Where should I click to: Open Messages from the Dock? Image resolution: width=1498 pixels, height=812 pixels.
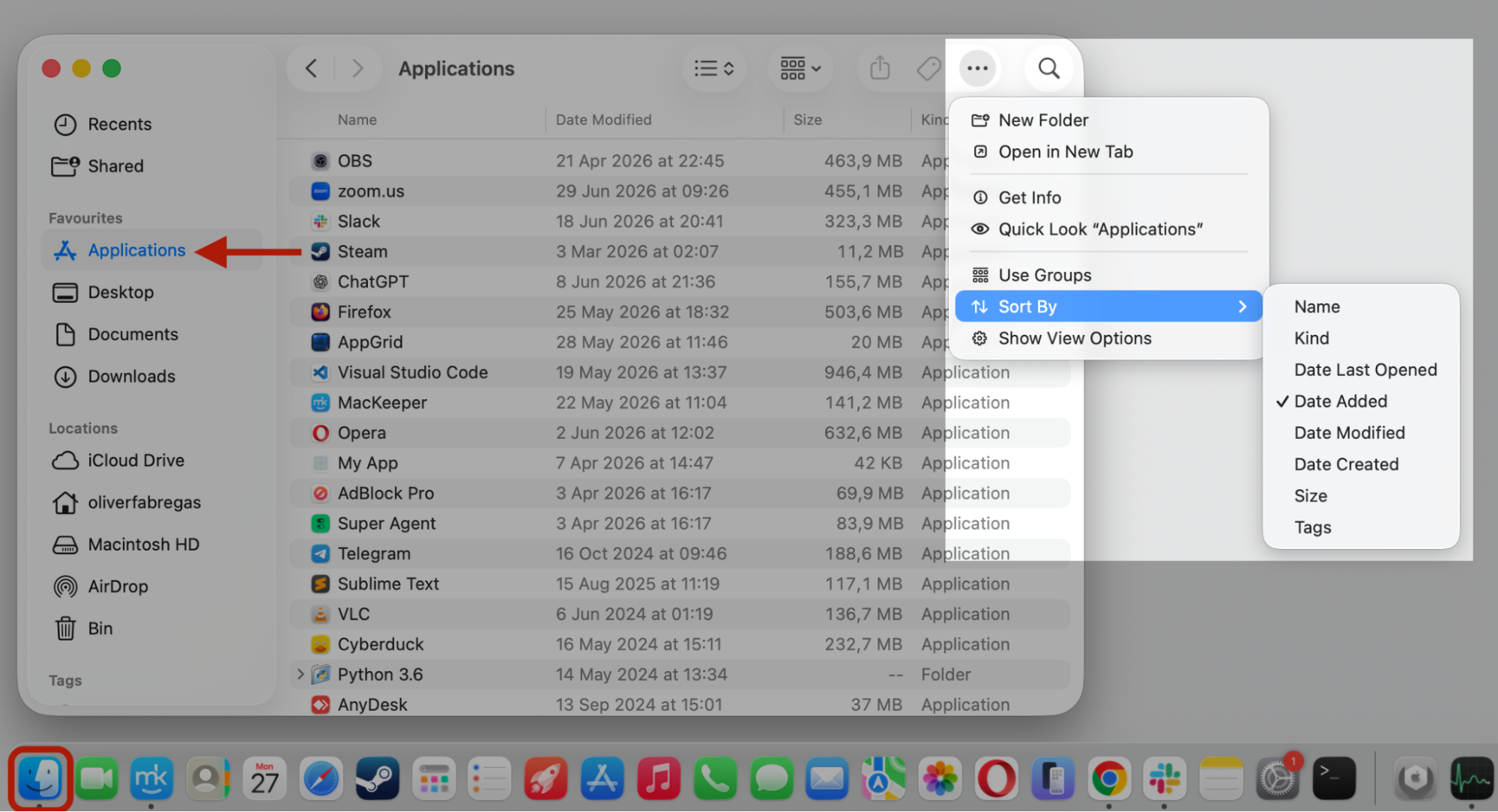771,780
